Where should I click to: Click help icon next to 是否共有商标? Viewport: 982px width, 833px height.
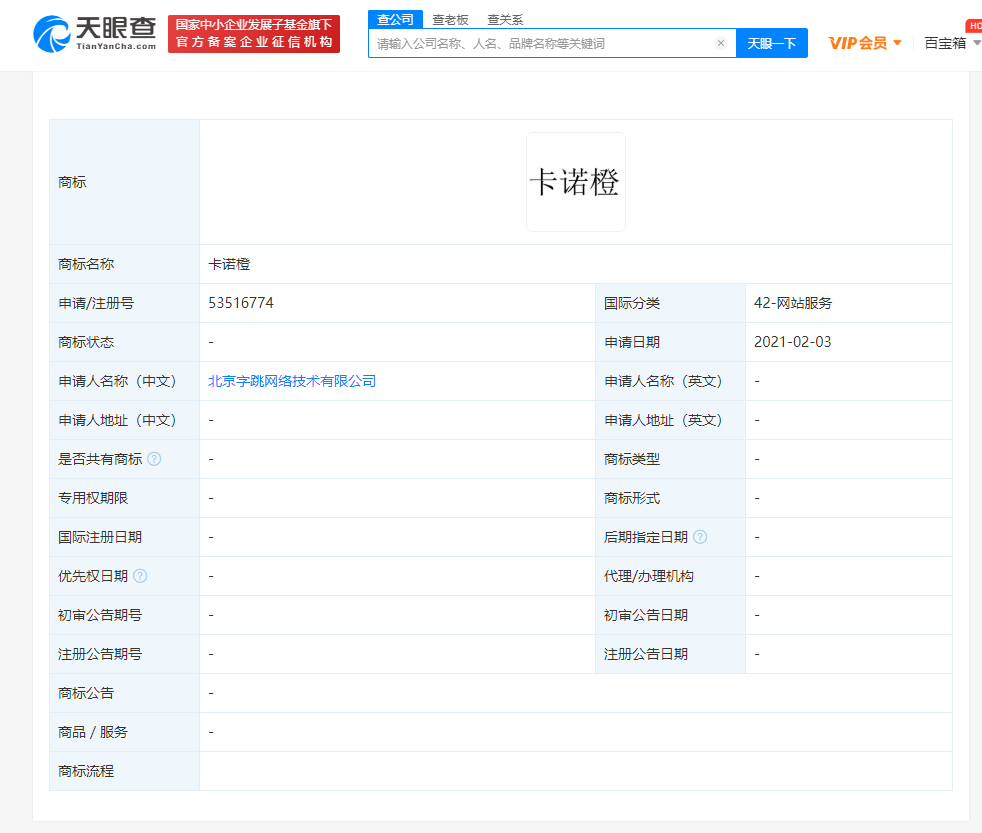pyautogui.click(x=154, y=459)
